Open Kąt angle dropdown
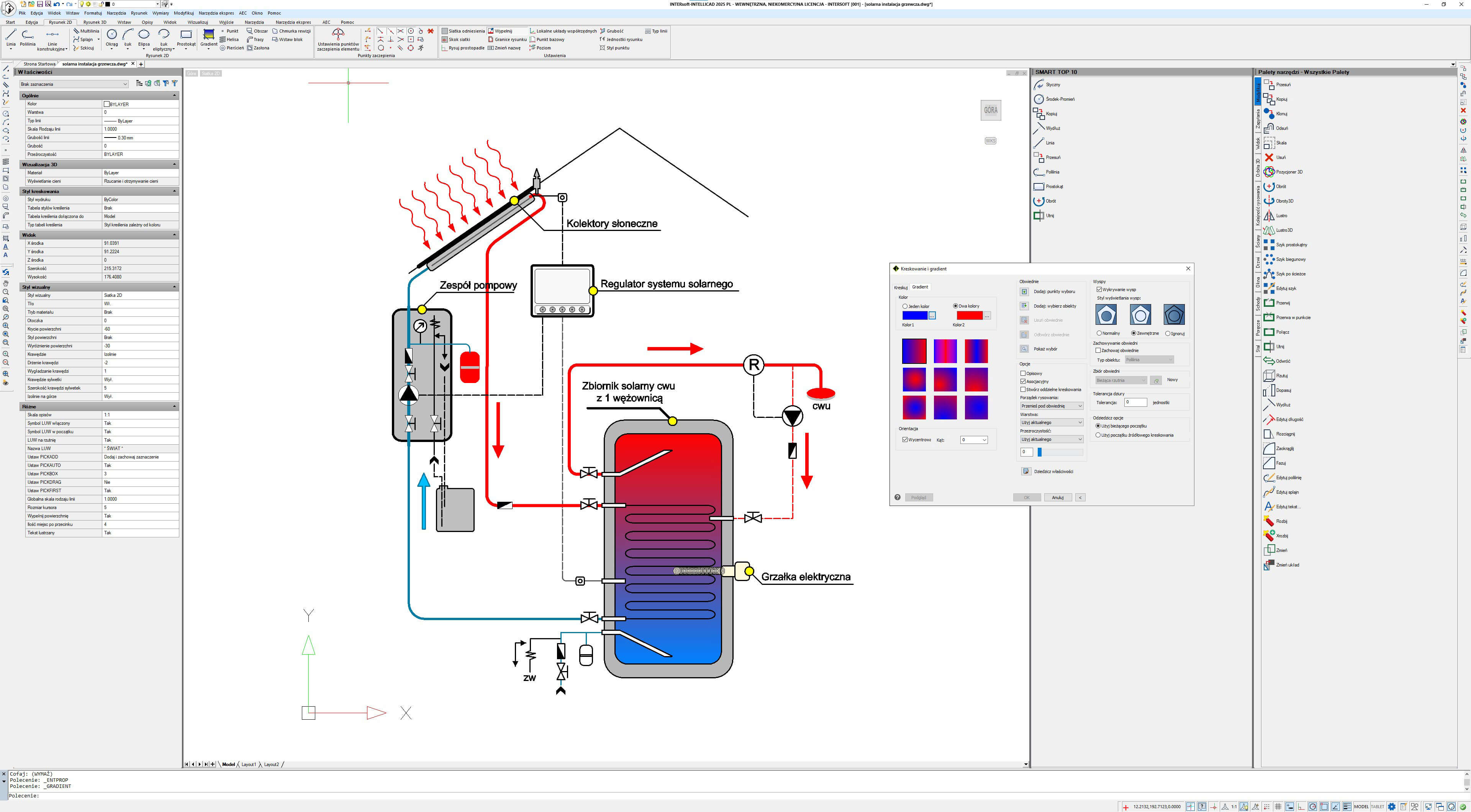This screenshot has width=1471, height=812. [974, 440]
